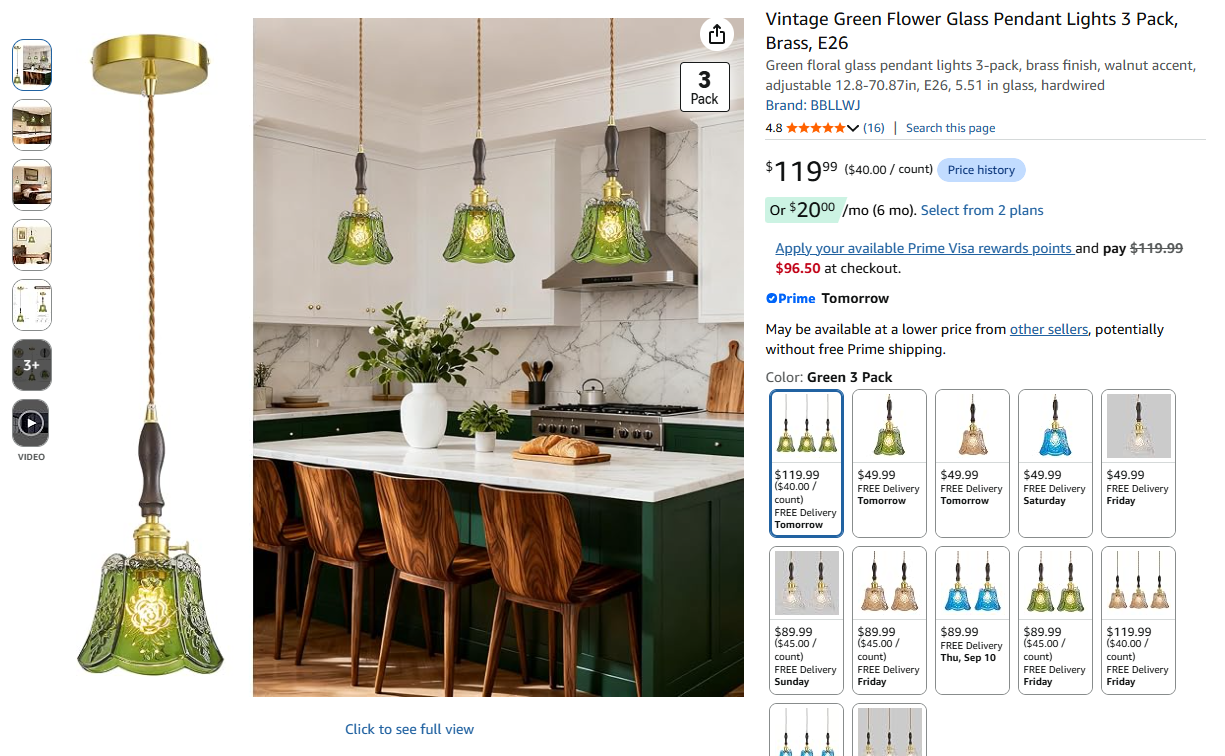
Task: Select the blue 3-pack swatch in bottom row
Action: point(806,731)
